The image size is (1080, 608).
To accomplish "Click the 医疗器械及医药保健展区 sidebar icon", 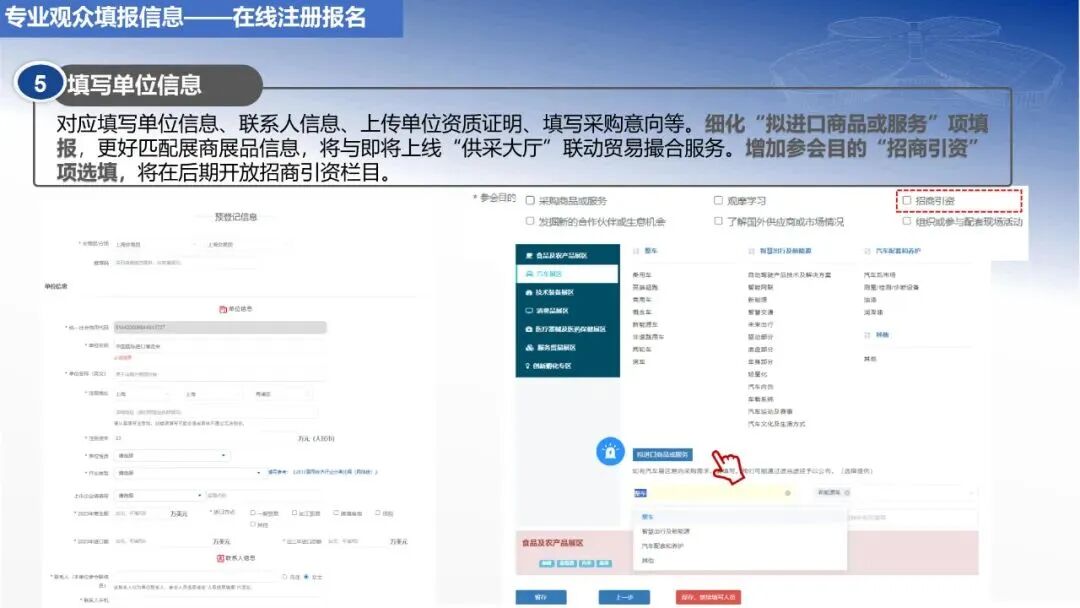I will 529,327.
